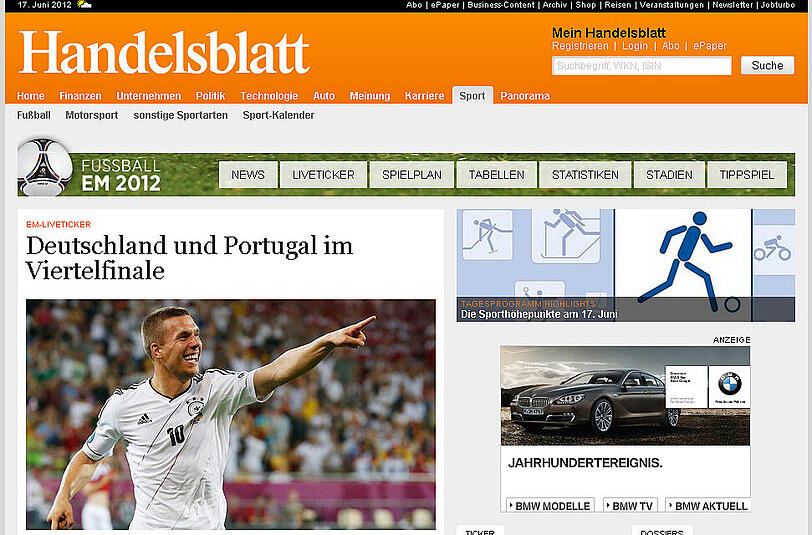
Task: Open headline Deutschland und Portugal im Viertelfinale
Action: click(190, 258)
